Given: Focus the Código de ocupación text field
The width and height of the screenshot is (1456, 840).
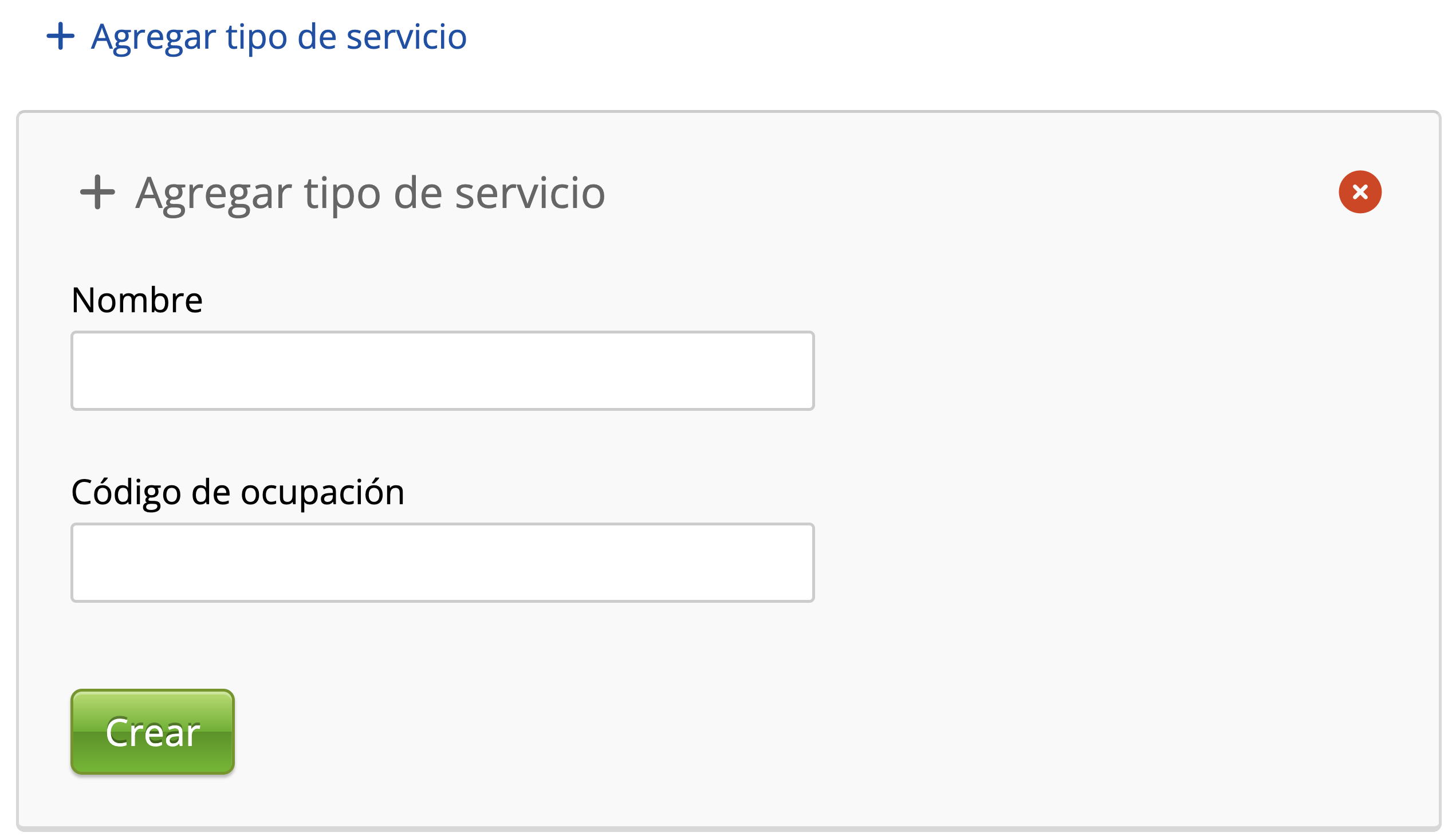Looking at the screenshot, I should pyautogui.click(x=442, y=563).
